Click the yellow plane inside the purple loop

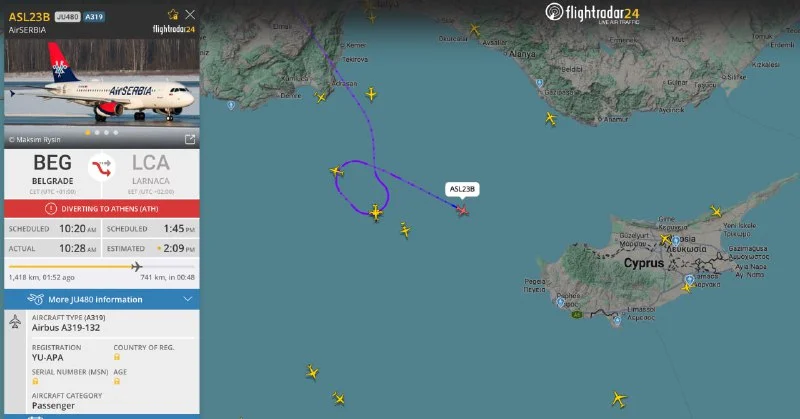click(x=376, y=212)
